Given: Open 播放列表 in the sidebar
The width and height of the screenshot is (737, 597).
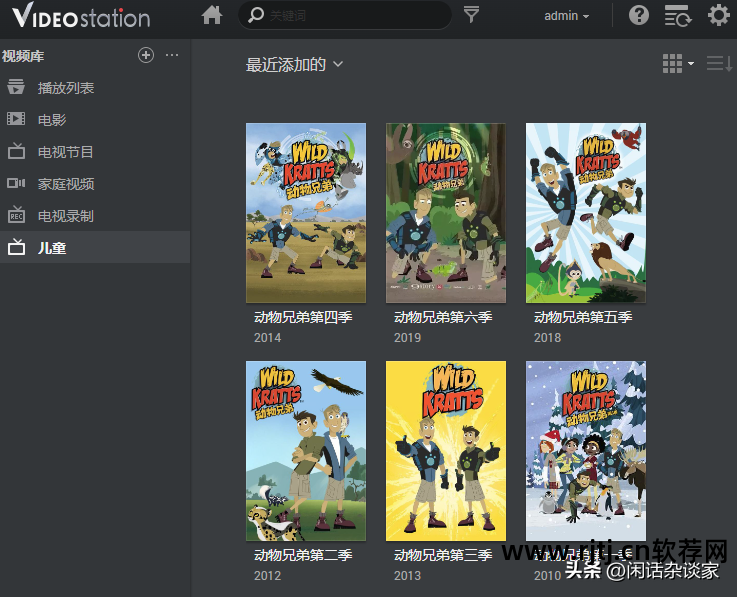Looking at the screenshot, I should pyautogui.click(x=95, y=88).
